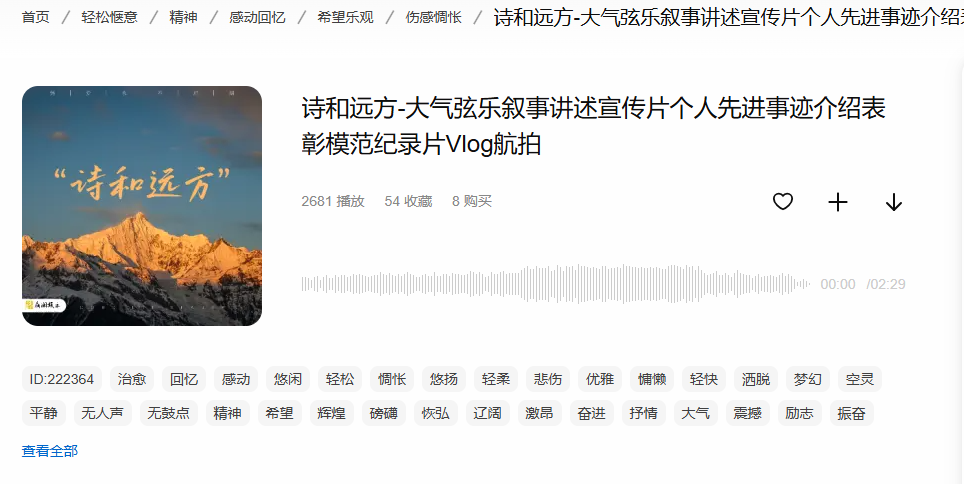Image resolution: width=964 pixels, height=484 pixels.
Task: Pick the 振奋 tag
Action: point(851,413)
